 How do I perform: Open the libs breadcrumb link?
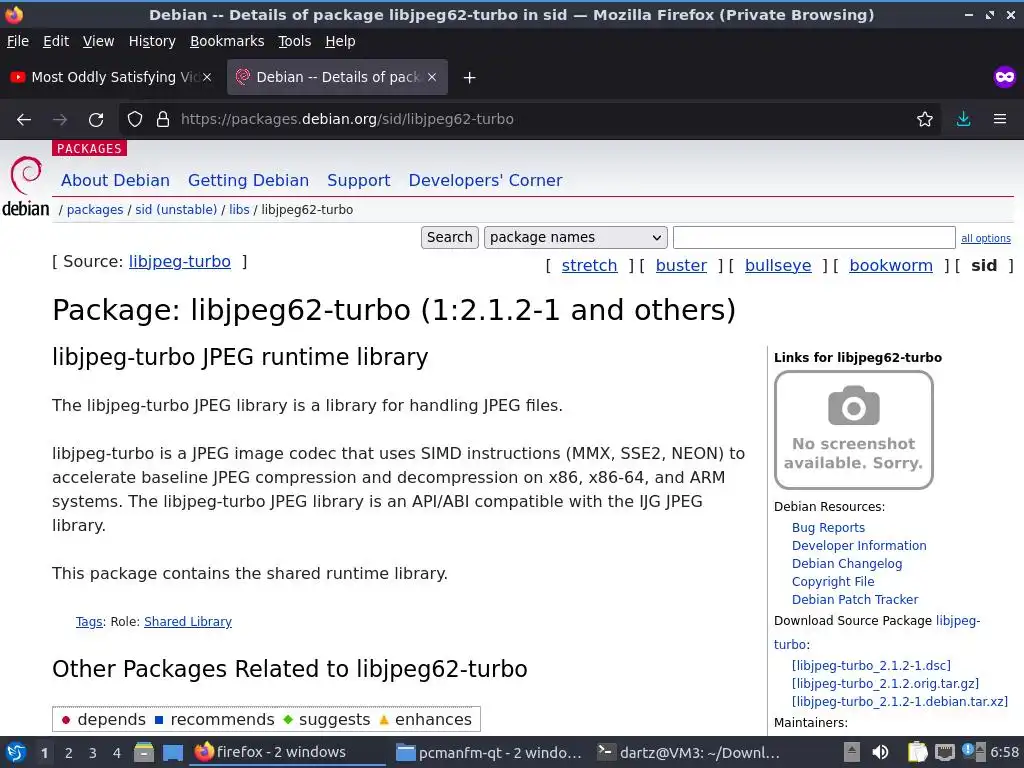[239, 210]
